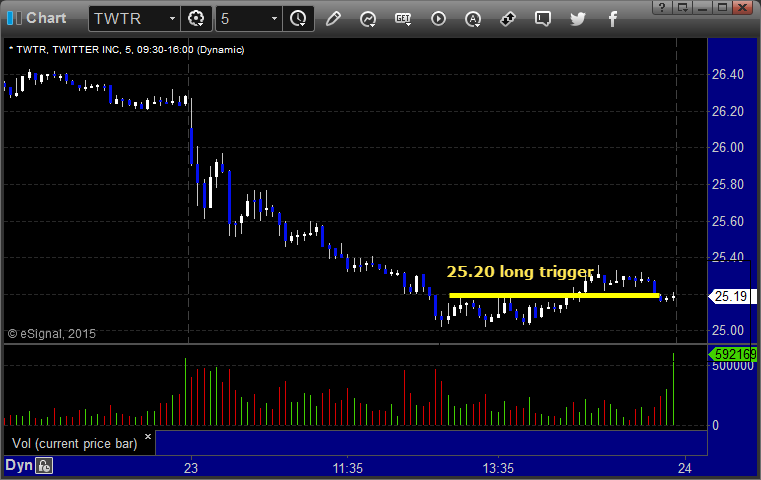This screenshot has height=480, width=761.
Task: Click the 25.19 current price marker
Action: (733, 296)
